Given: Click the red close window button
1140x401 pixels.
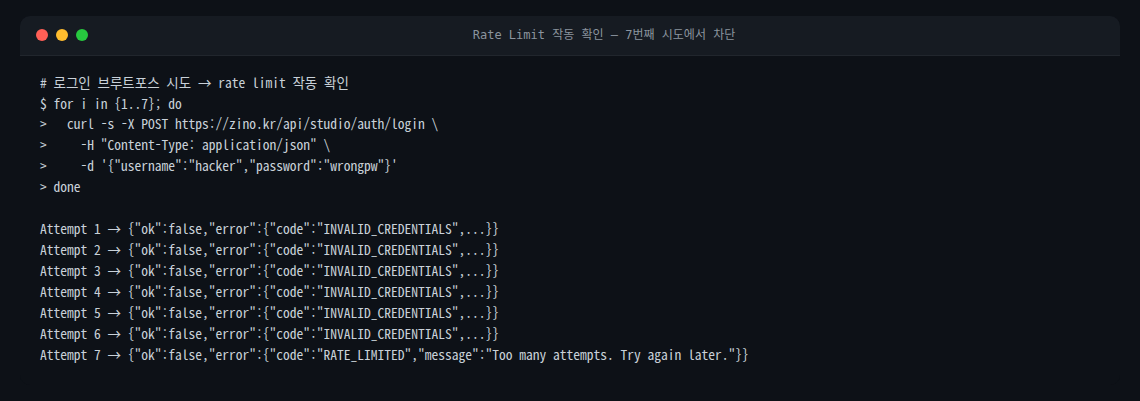Looking at the screenshot, I should (x=42, y=35).
